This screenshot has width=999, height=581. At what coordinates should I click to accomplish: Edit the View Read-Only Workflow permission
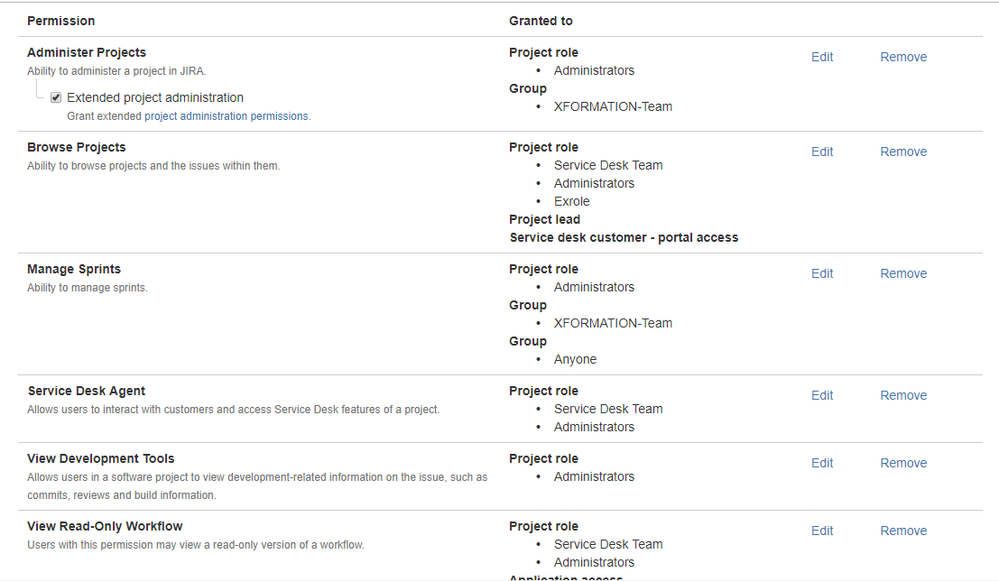tap(821, 530)
